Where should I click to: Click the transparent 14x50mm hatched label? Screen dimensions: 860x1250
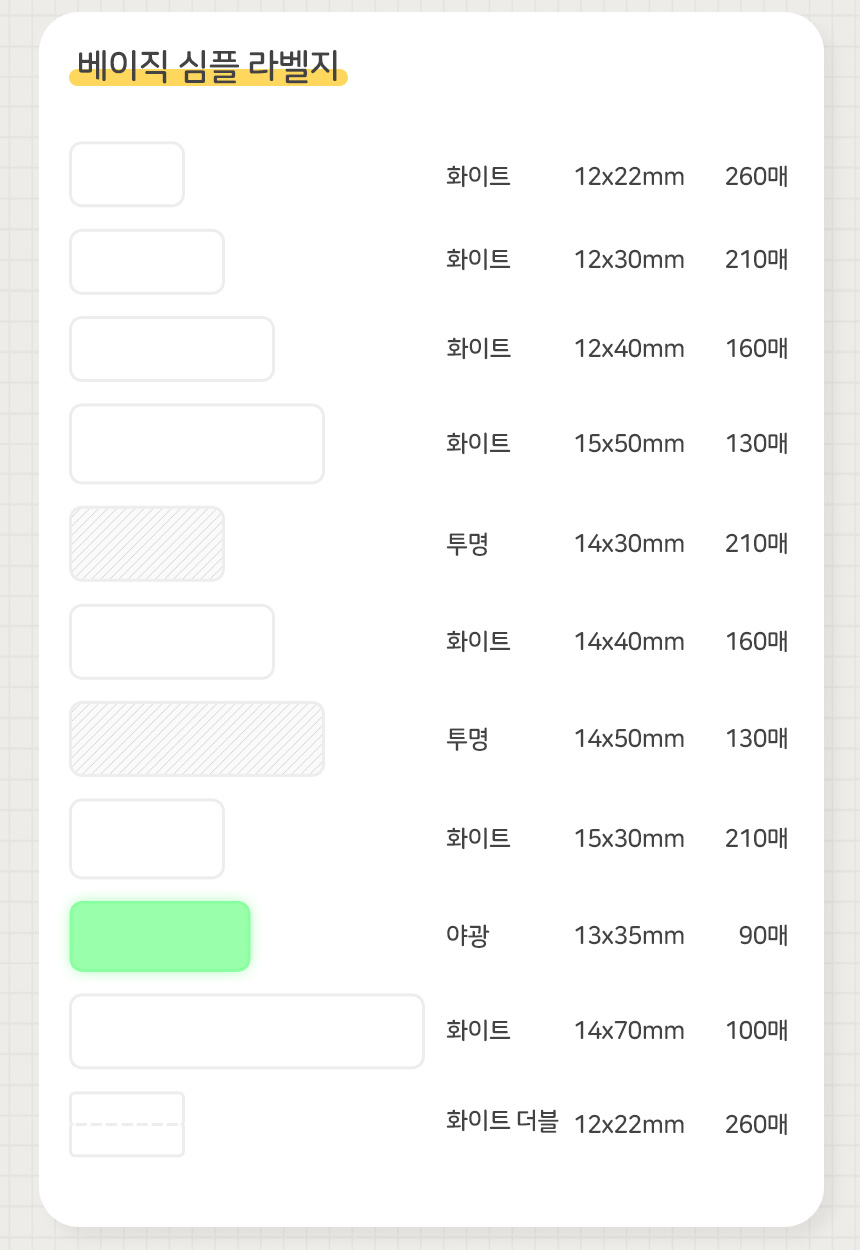pyautogui.click(x=197, y=739)
